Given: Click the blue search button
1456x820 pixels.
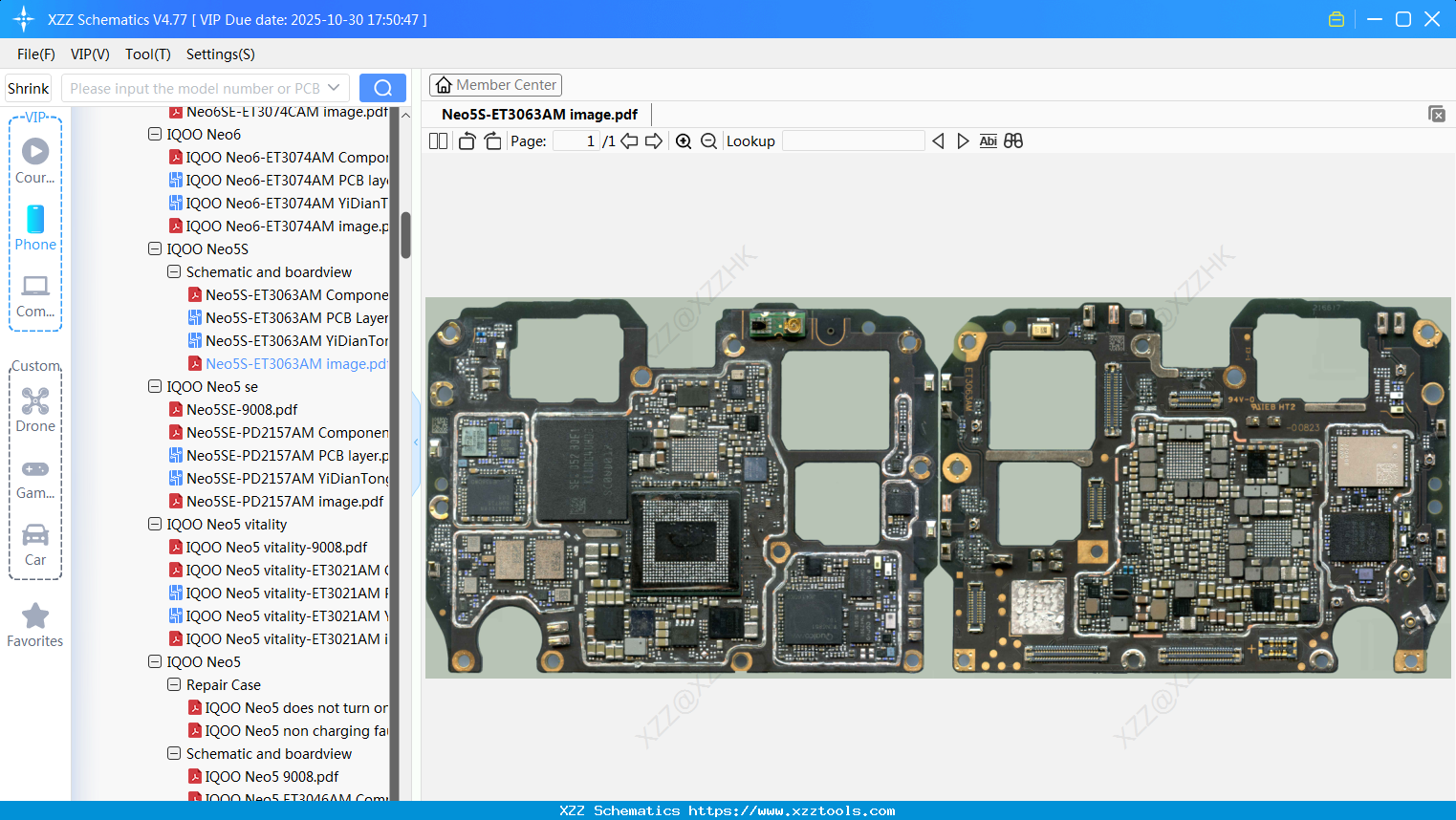Looking at the screenshot, I should [382, 88].
